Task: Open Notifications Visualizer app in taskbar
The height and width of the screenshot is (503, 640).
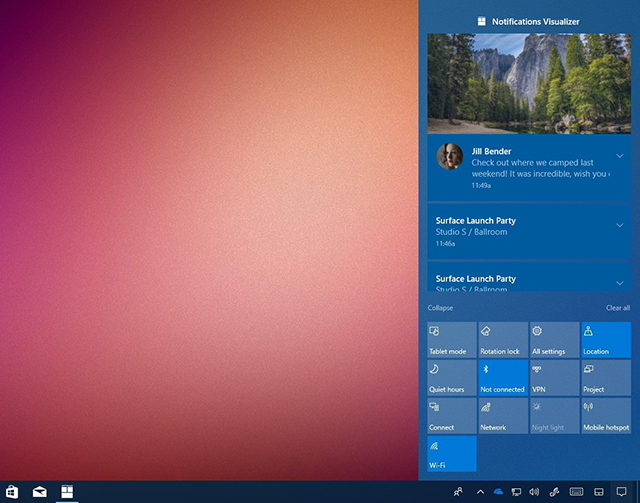Action: (x=67, y=492)
